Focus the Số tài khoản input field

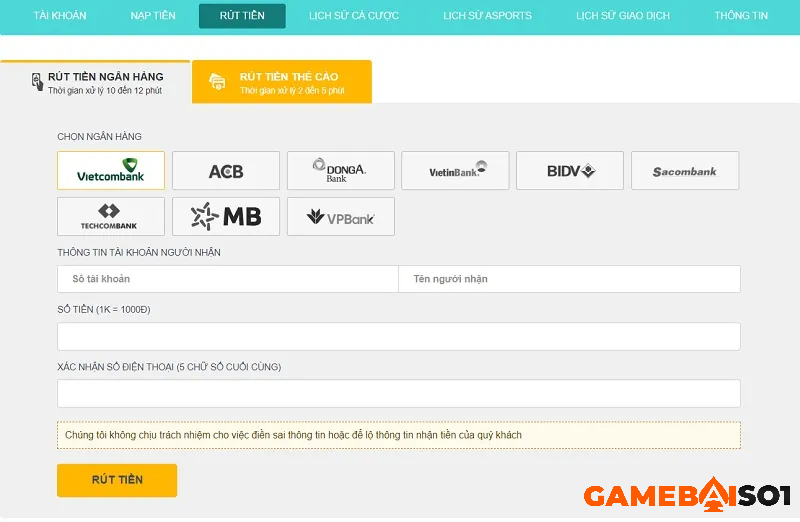228,279
